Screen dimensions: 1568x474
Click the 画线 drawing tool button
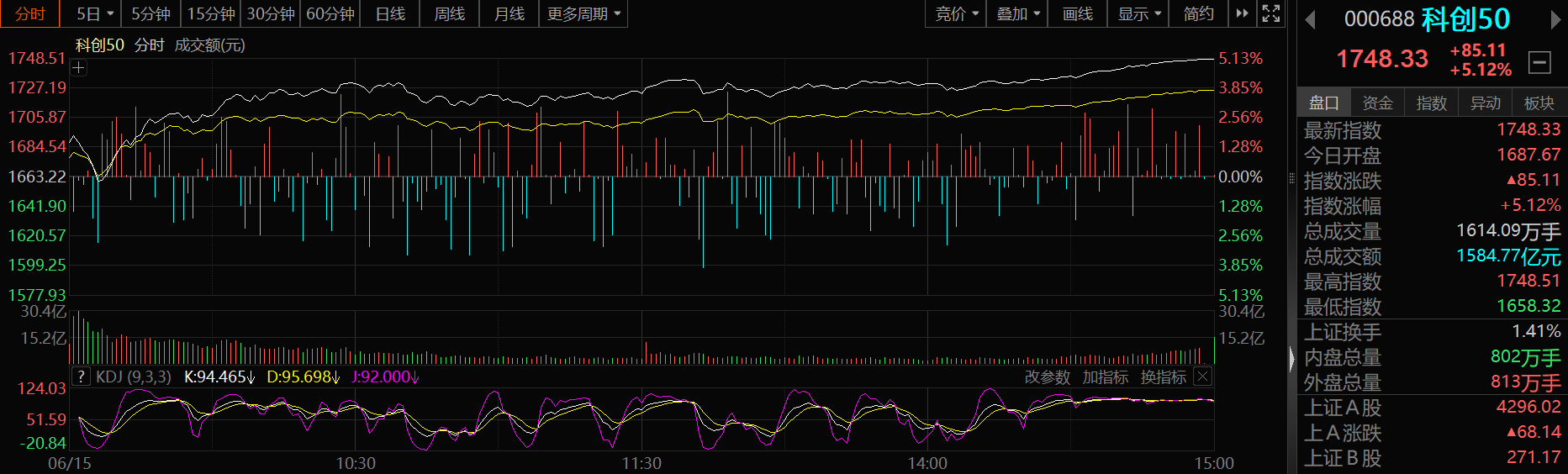1077,13
